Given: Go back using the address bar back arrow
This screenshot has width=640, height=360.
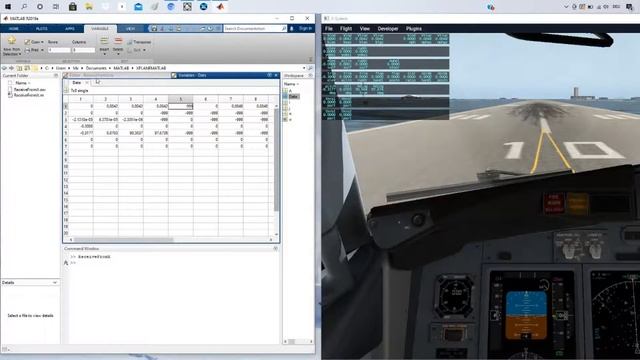Looking at the screenshot, I should click(5, 68).
